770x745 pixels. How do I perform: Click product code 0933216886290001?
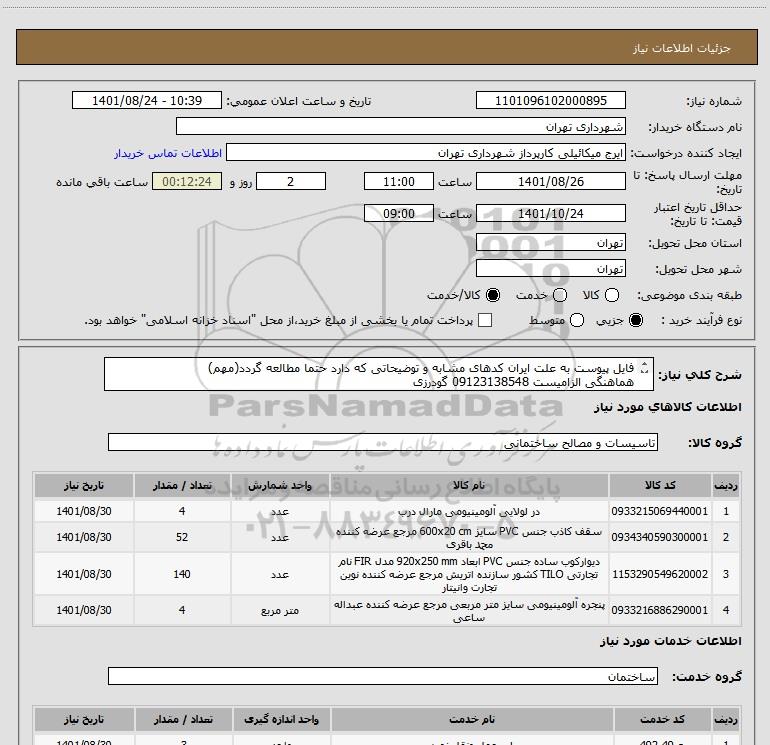(660, 610)
